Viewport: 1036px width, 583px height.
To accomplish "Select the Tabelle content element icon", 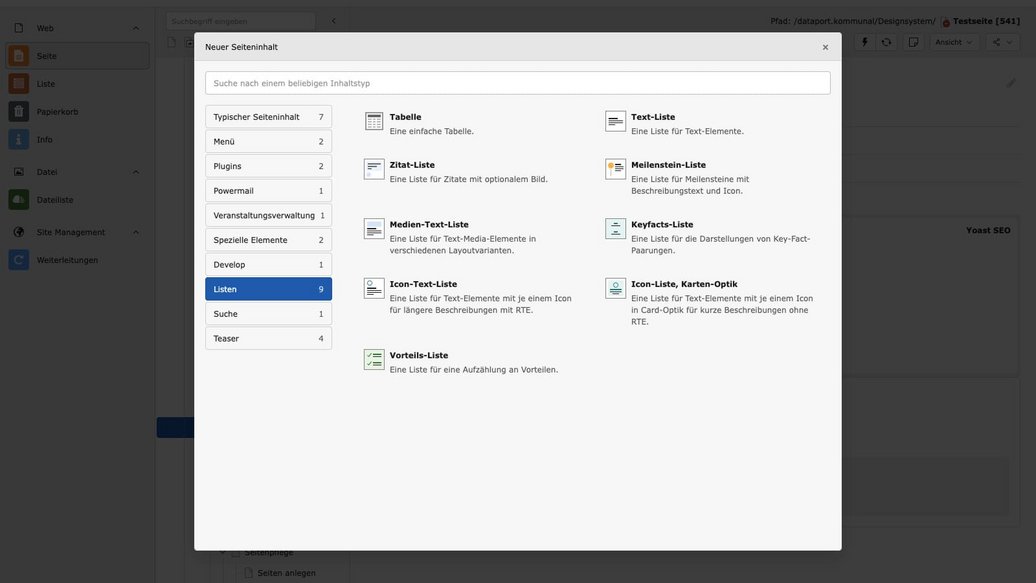I will pos(374,121).
